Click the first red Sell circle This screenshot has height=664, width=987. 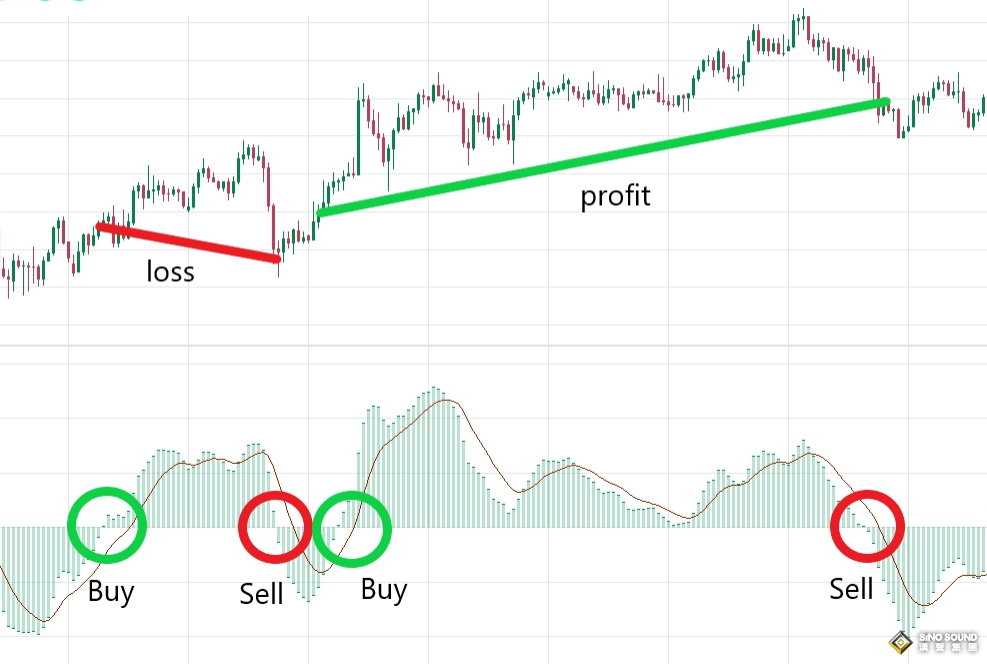[x=276, y=529]
